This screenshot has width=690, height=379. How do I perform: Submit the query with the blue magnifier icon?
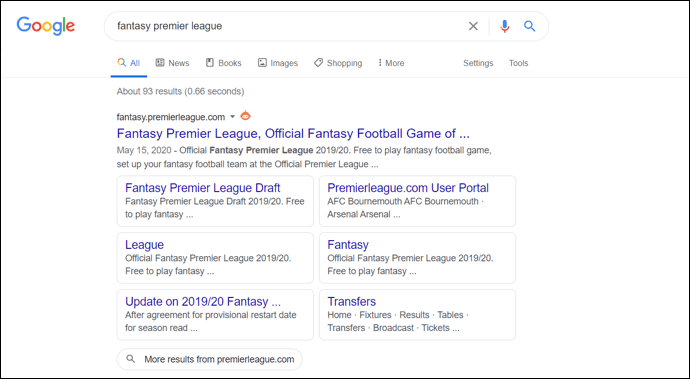(529, 26)
